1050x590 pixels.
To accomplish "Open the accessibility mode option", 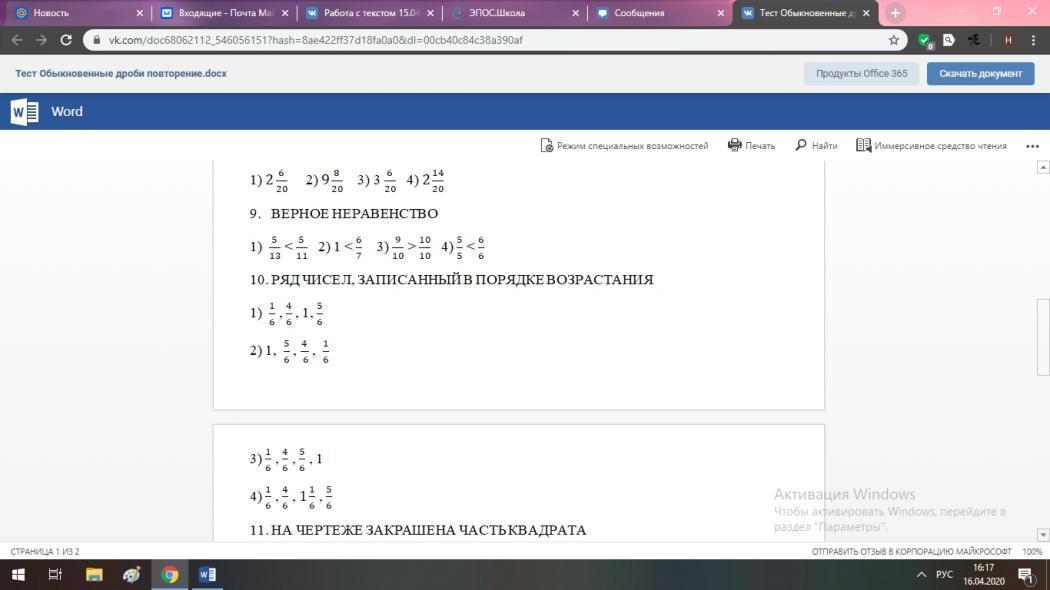I will pyautogui.click(x=624, y=145).
